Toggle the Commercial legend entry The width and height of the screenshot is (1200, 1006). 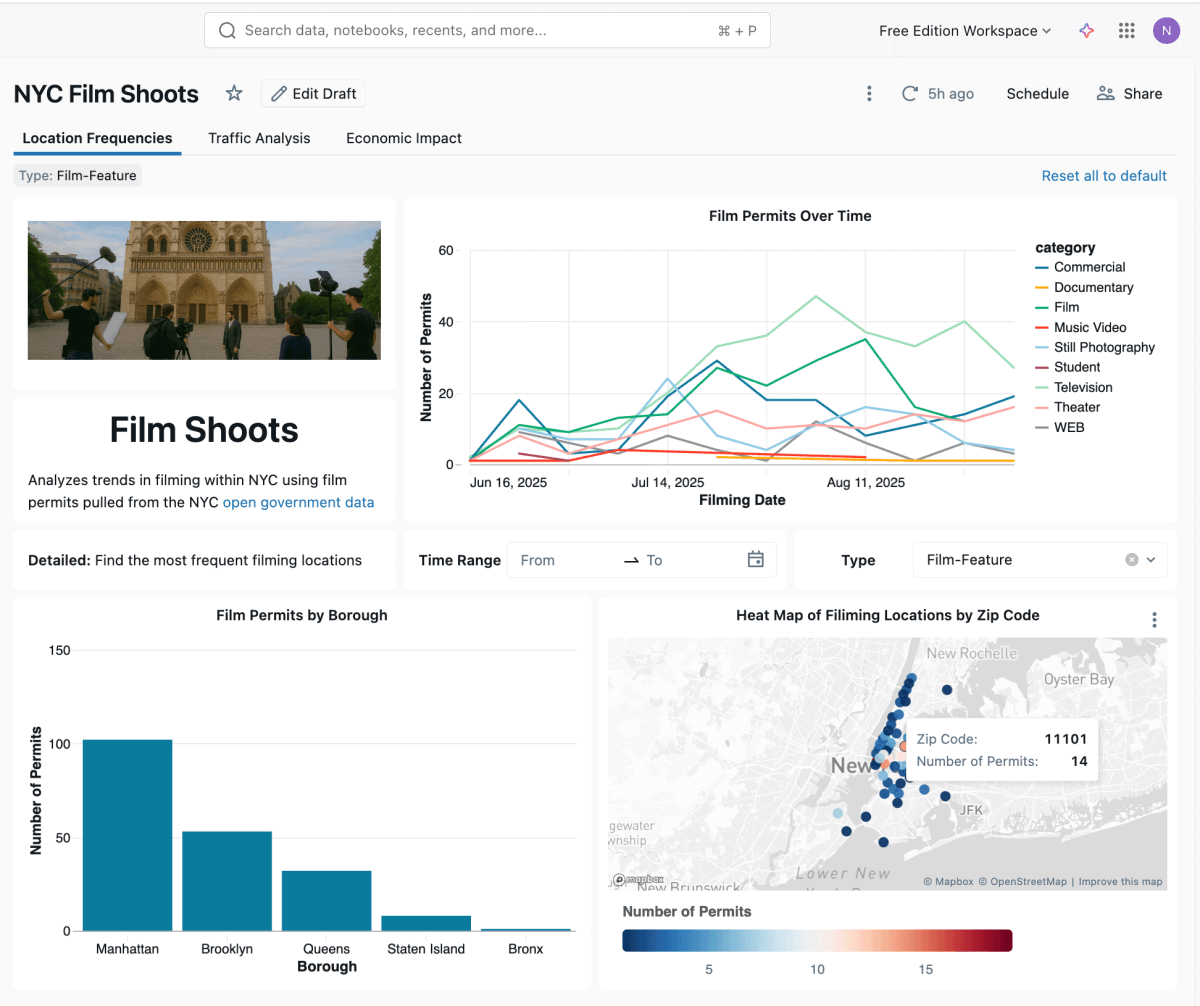click(x=1080, y=267)
